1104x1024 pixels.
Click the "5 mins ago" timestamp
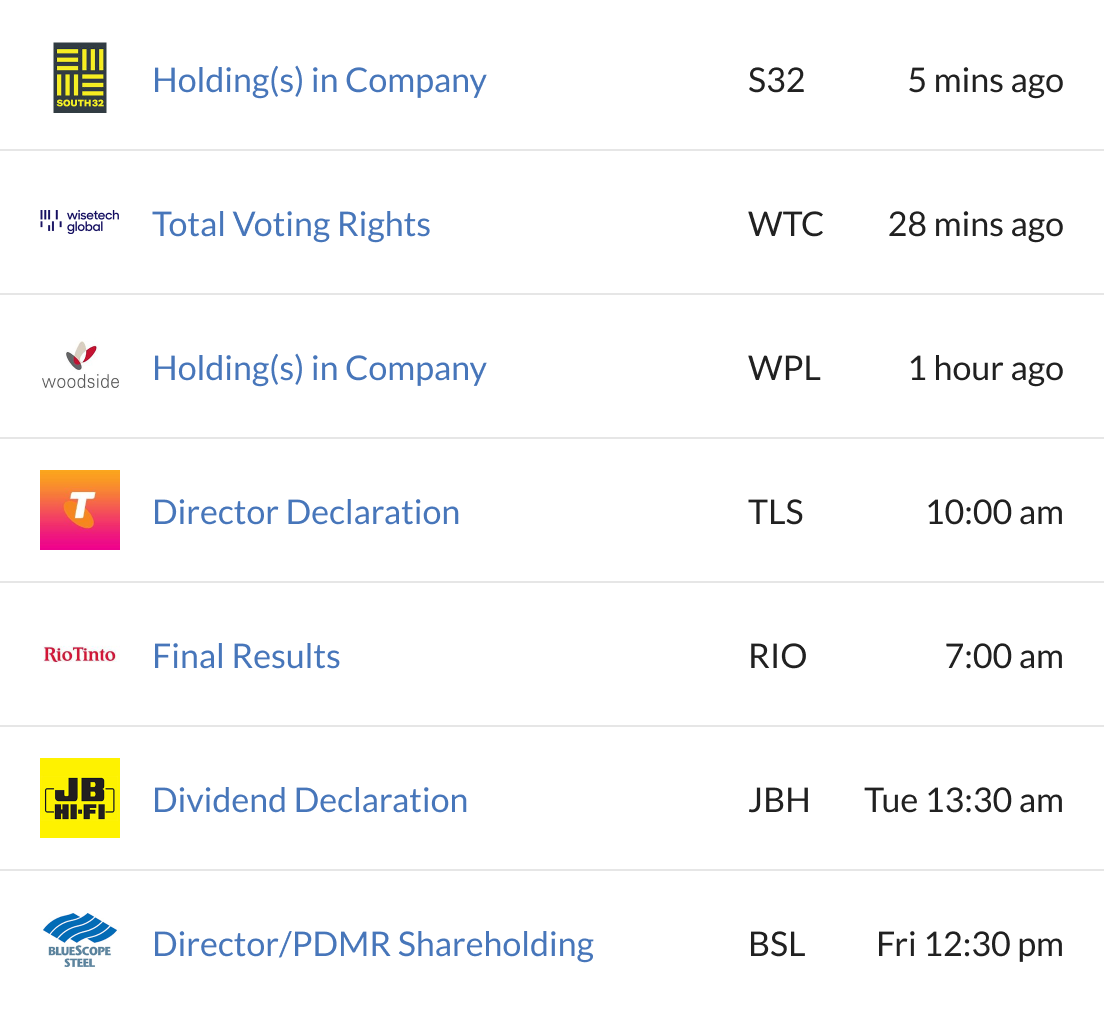pos(985,80)
